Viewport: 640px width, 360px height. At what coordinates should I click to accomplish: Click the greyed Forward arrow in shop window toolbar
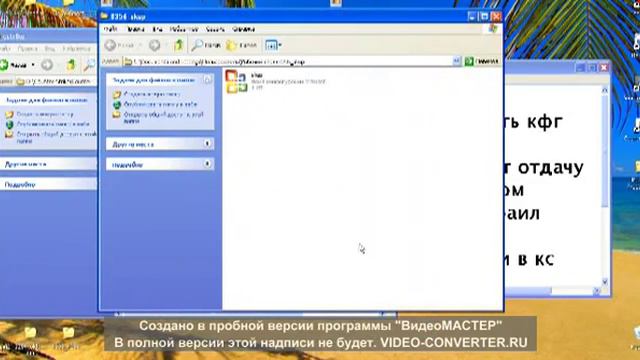(x=155, y=45)
